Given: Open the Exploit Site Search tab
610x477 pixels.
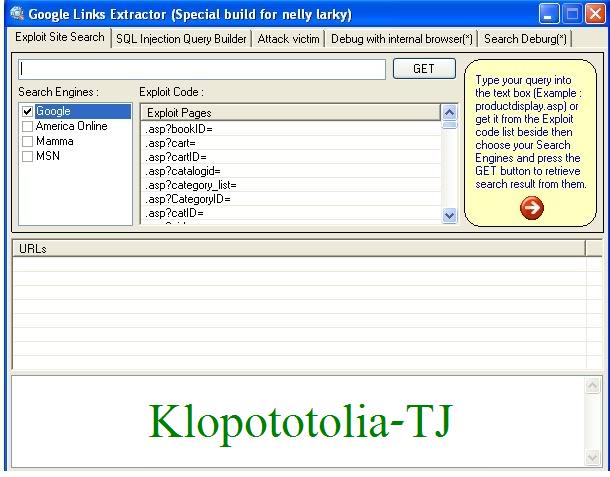Looking at the screenshot, I should pyautogui.click(x=60, y=37).
